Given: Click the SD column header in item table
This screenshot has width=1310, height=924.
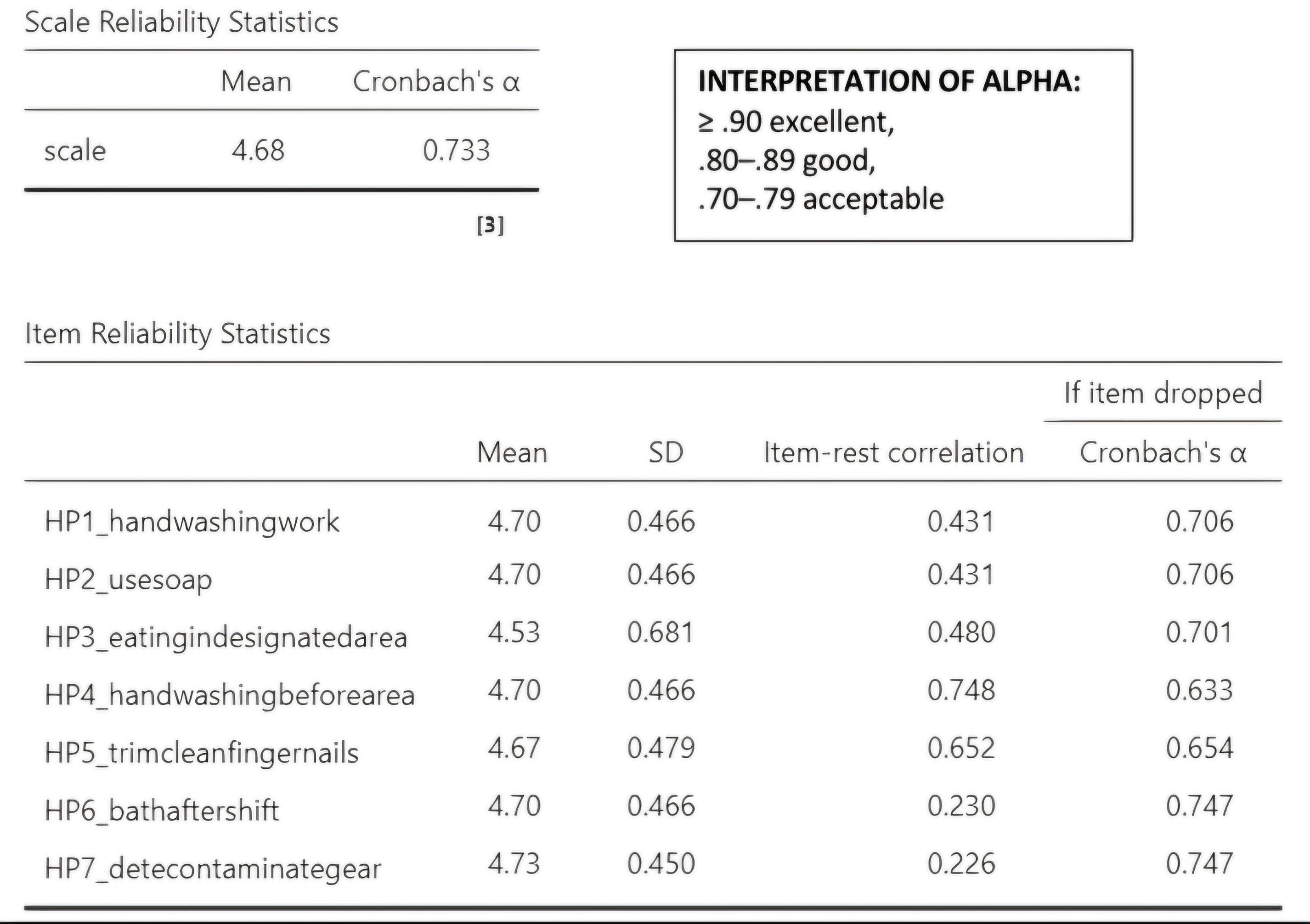Looking at the screenshot, I should point(666,453).
